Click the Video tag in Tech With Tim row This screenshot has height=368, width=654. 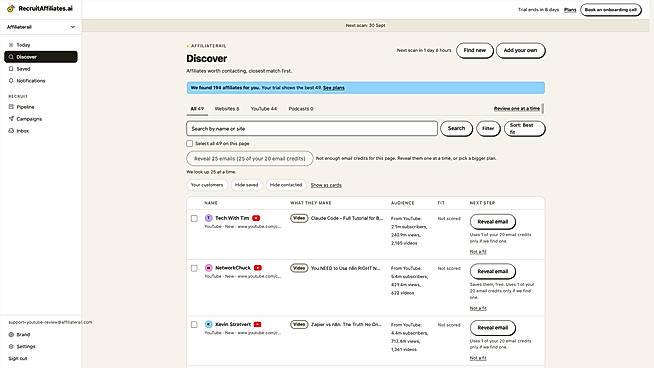pyautogui.click(x=299, y=218)
